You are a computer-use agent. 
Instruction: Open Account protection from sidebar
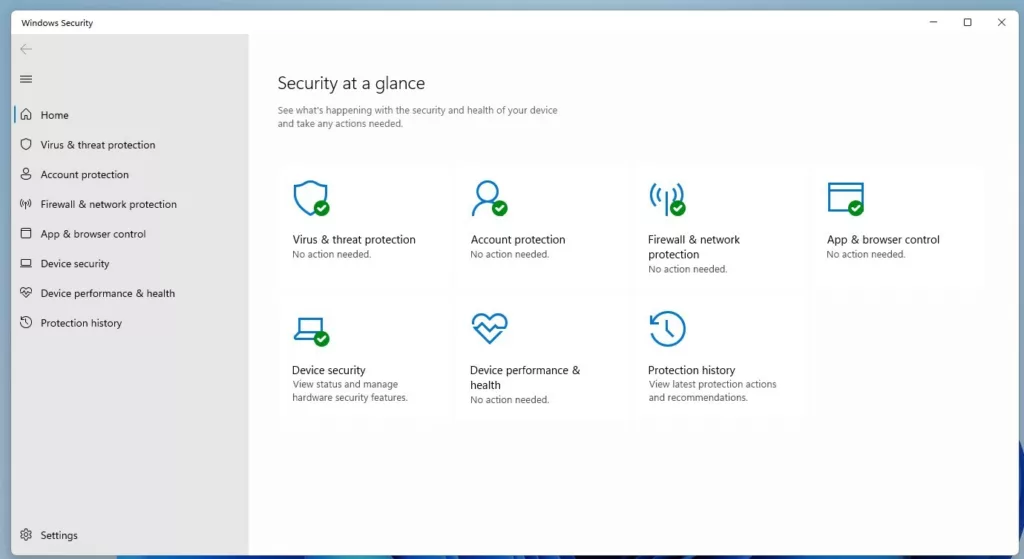tap(84, 175)
